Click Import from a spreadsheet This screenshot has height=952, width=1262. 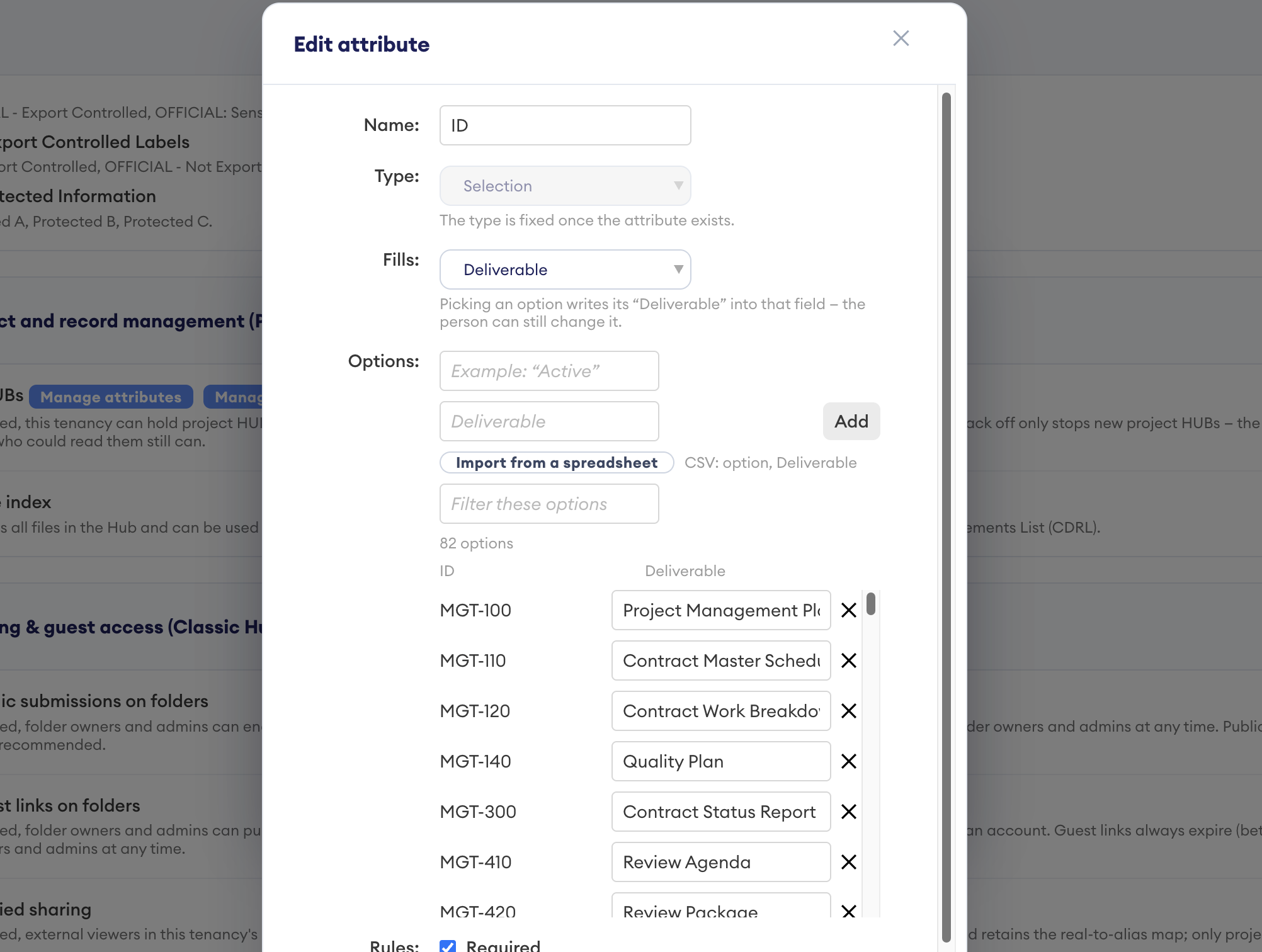(x=557, y=463)
